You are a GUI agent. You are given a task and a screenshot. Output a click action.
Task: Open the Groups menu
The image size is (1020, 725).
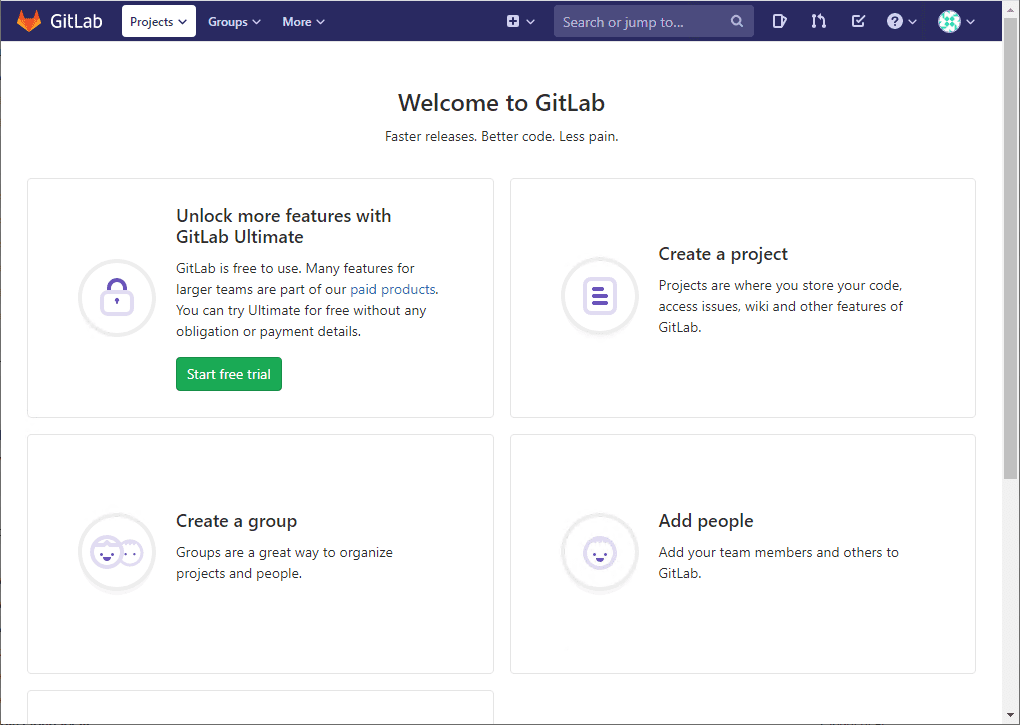click(x=234, y=21)
